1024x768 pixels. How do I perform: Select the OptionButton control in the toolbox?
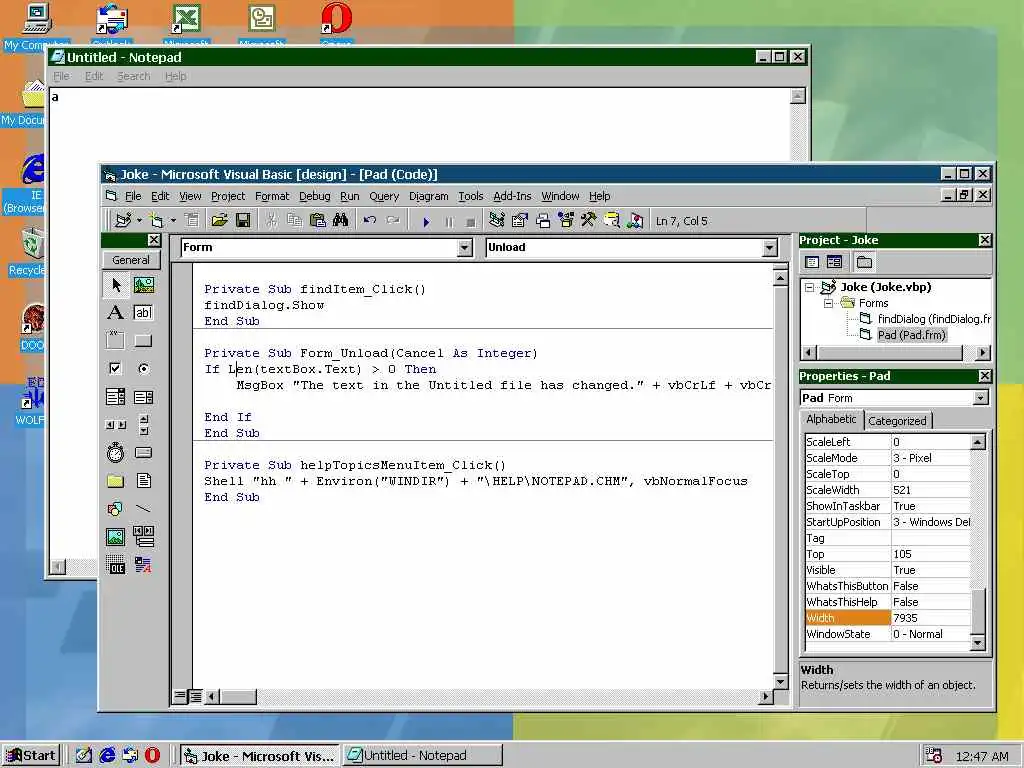[144, 368]
